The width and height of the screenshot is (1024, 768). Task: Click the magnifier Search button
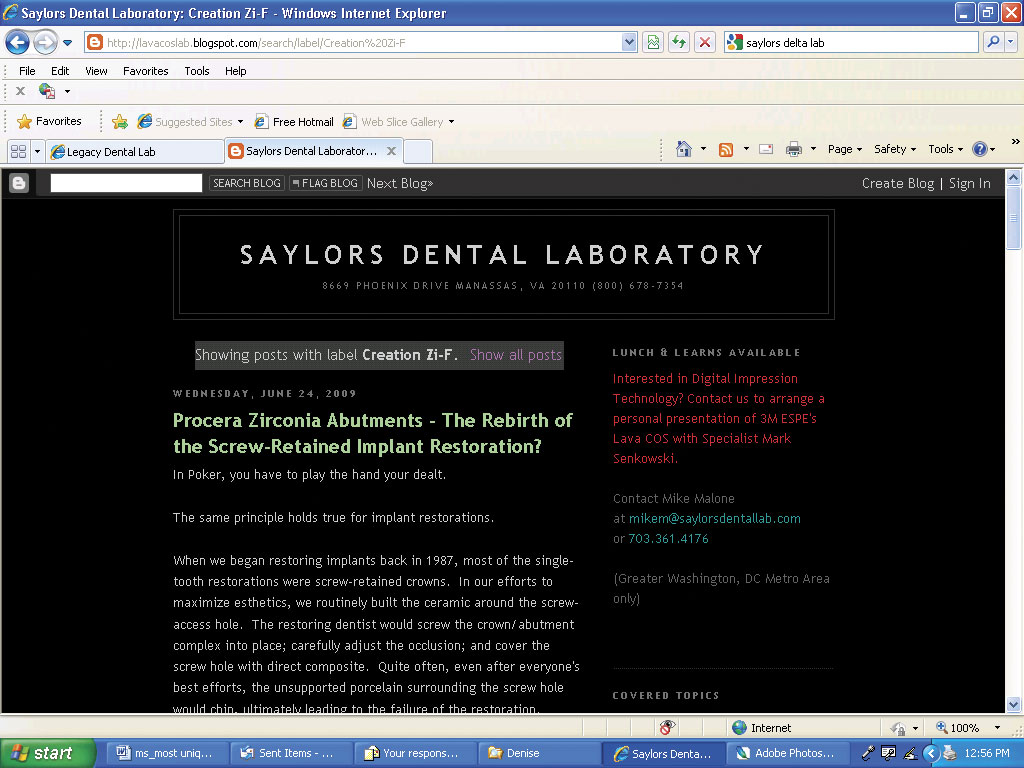point(993,42)
